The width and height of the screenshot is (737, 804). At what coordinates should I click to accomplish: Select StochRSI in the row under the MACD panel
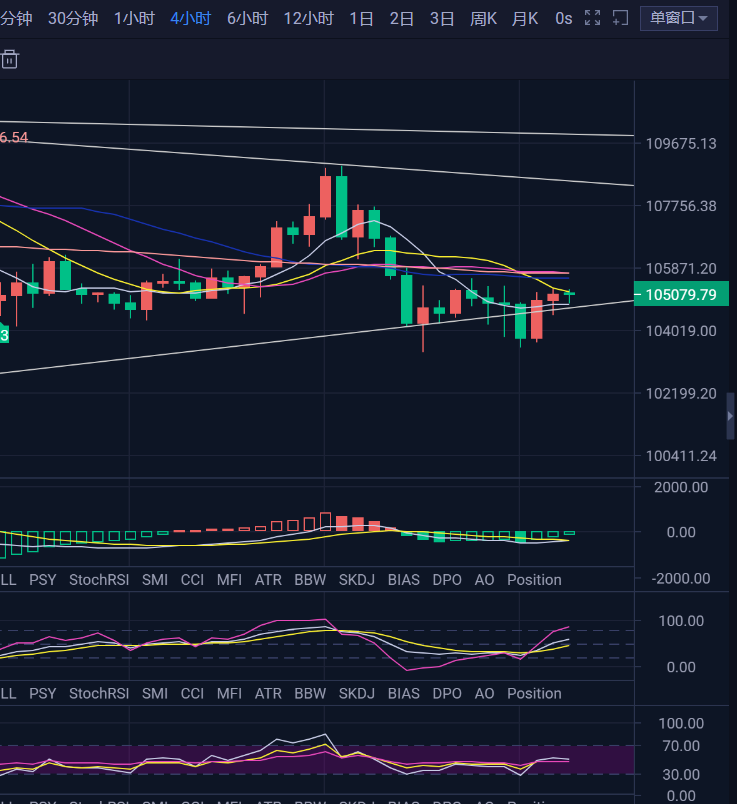click(x=99, y=580)
